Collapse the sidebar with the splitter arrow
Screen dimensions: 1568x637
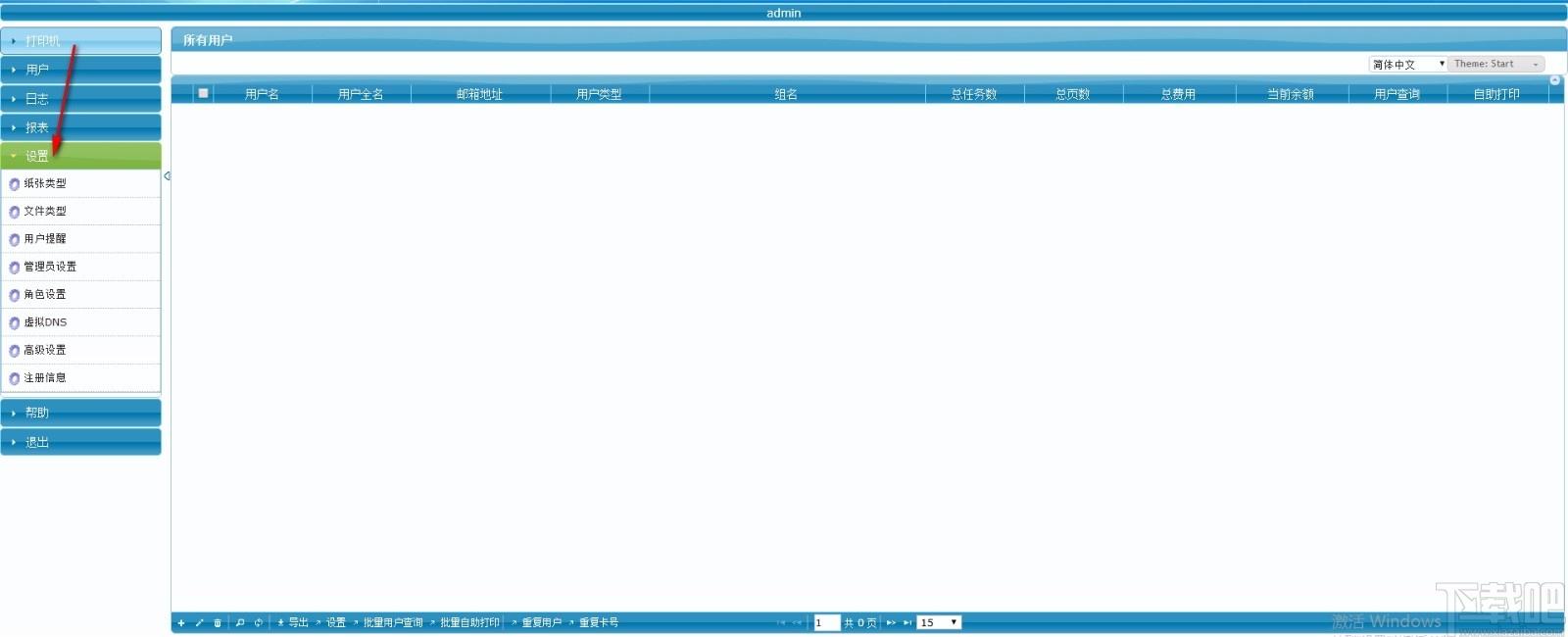(x=167, y=176)
